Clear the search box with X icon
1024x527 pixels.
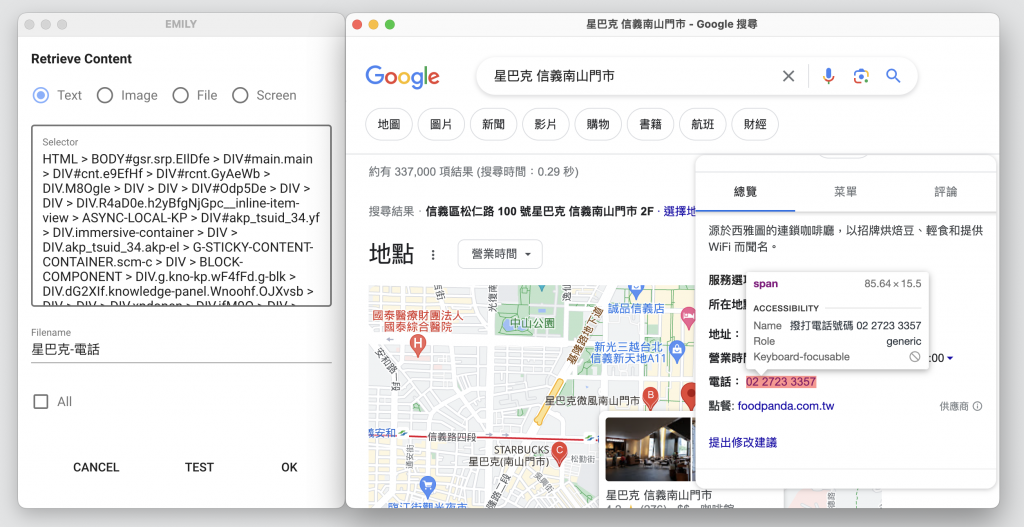[x=788, y=76]
